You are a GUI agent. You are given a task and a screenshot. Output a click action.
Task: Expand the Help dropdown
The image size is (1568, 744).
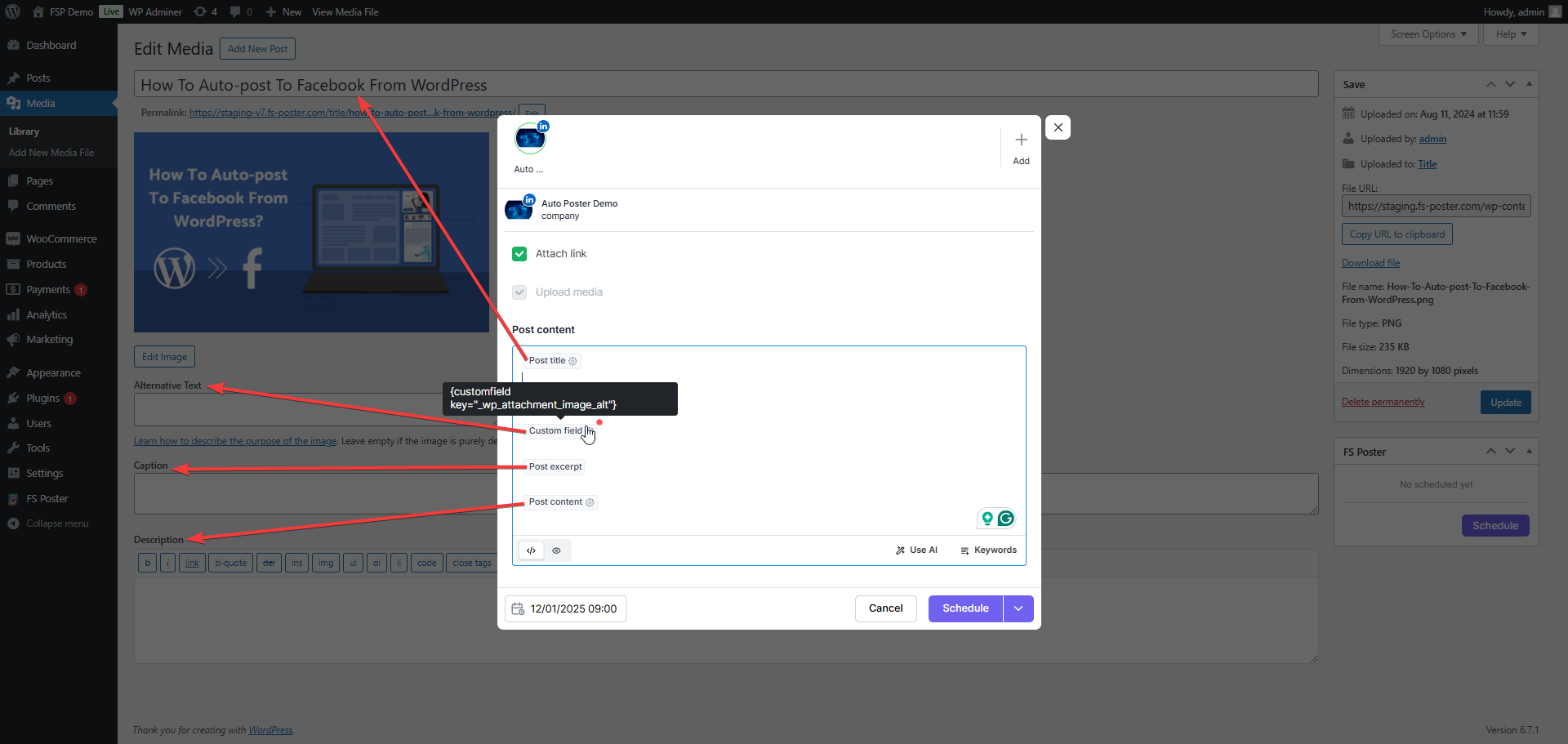pos(1511,34)
